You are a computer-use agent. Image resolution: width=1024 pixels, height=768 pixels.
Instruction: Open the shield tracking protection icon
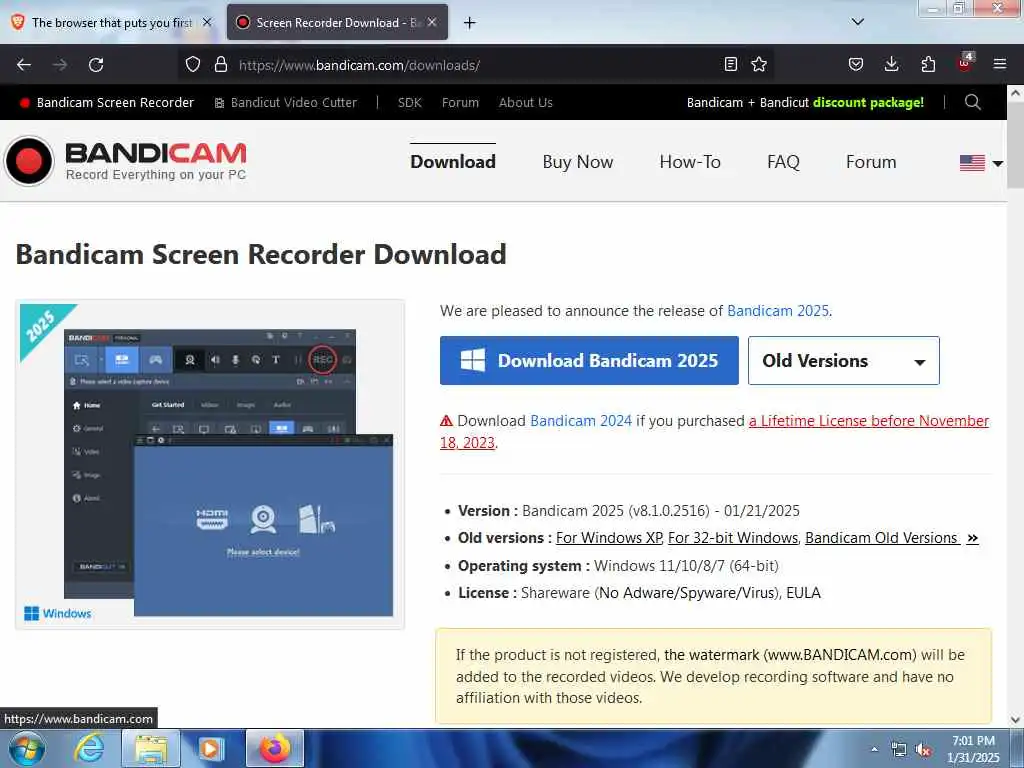(x=193, y=65)
